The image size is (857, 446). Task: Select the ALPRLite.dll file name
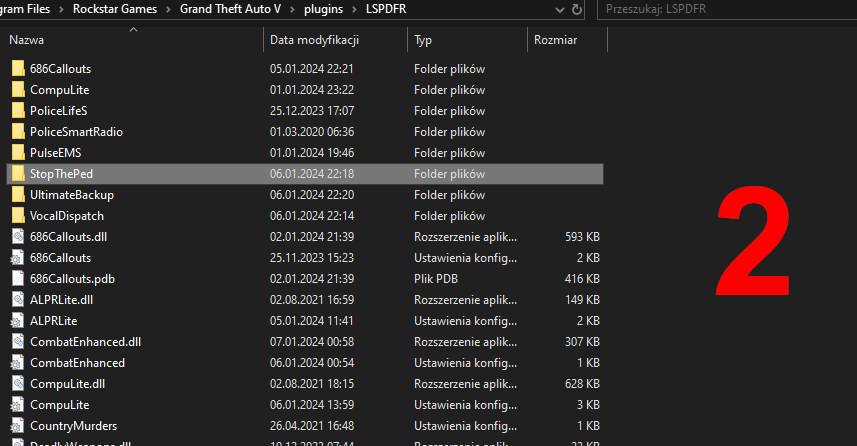(61, 300)
